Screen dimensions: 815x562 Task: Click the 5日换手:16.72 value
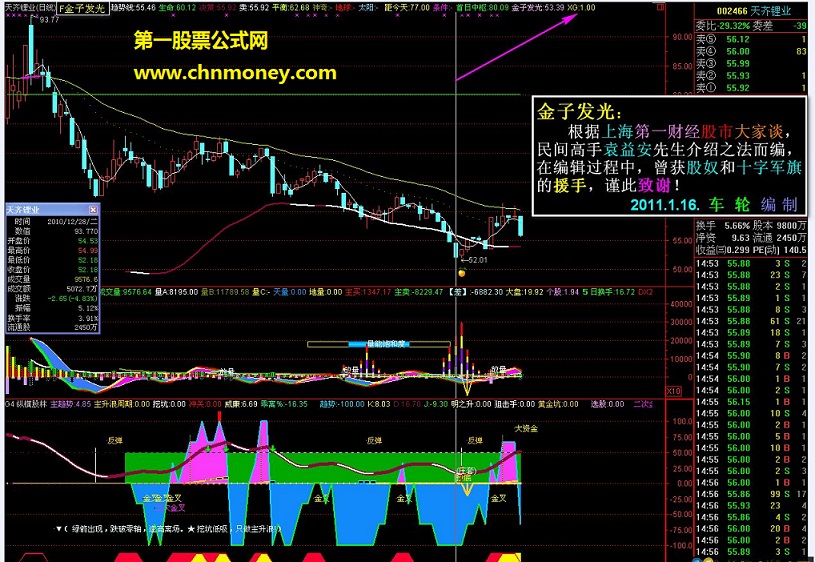[608, 292]
